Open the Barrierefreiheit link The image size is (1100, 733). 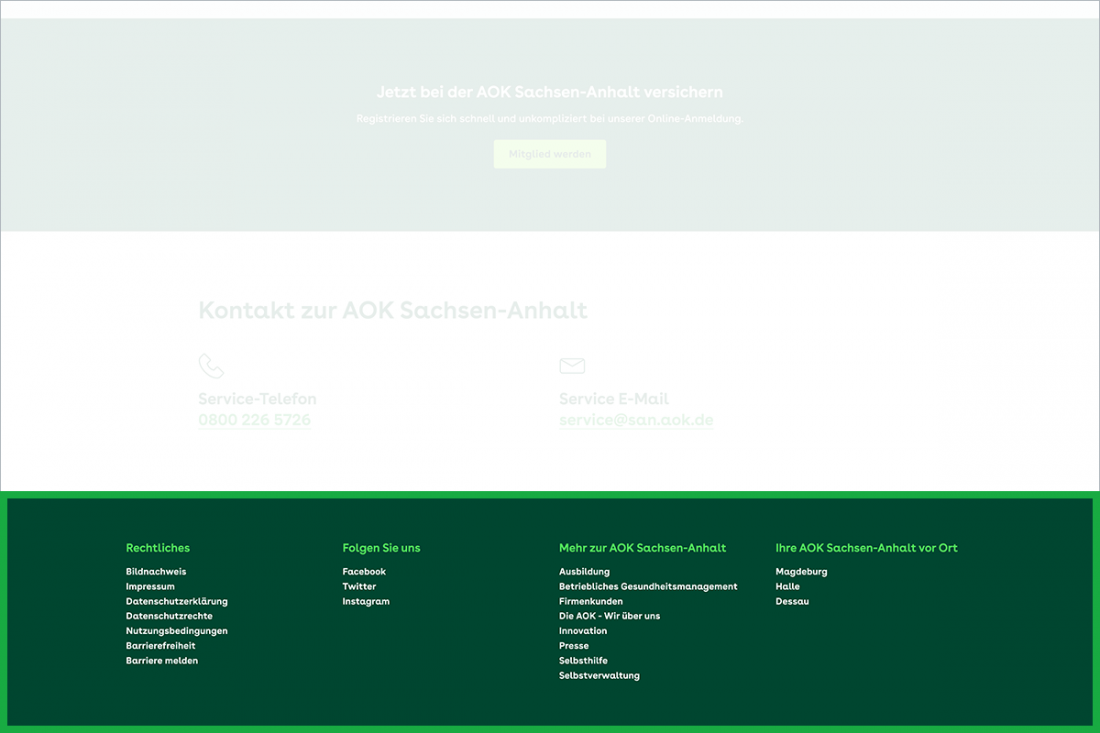click(161, 645)
